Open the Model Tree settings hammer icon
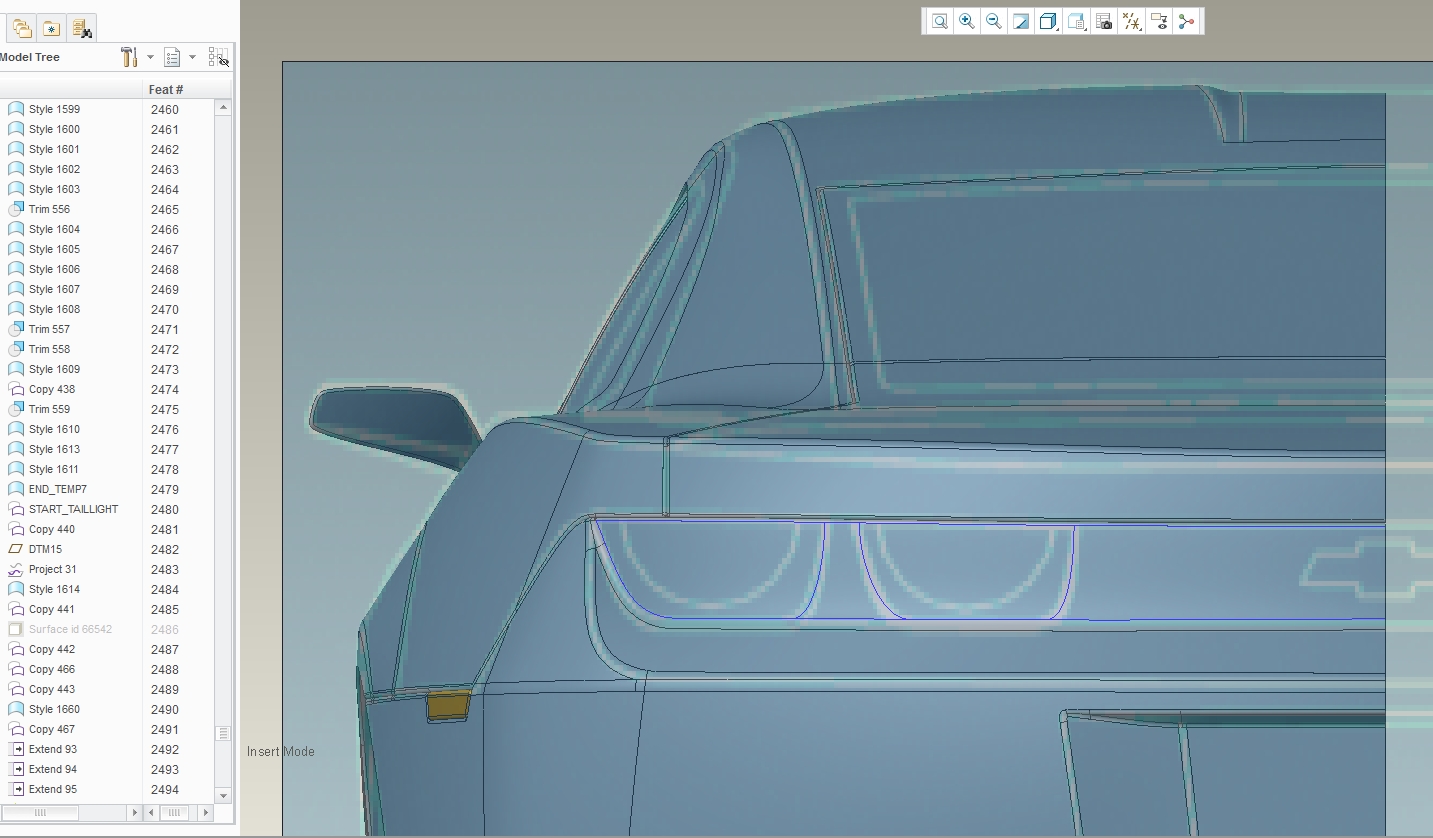 pos(129,57)
